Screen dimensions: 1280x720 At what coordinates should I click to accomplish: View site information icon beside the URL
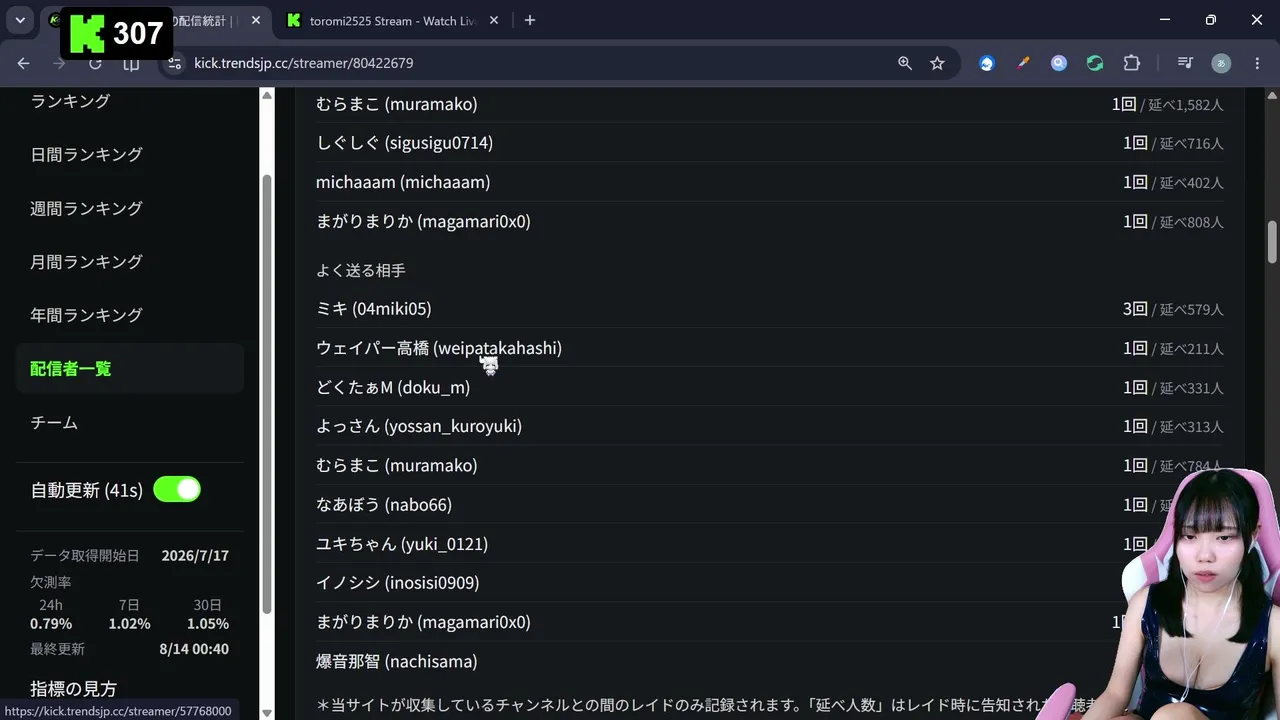point(174,63)
